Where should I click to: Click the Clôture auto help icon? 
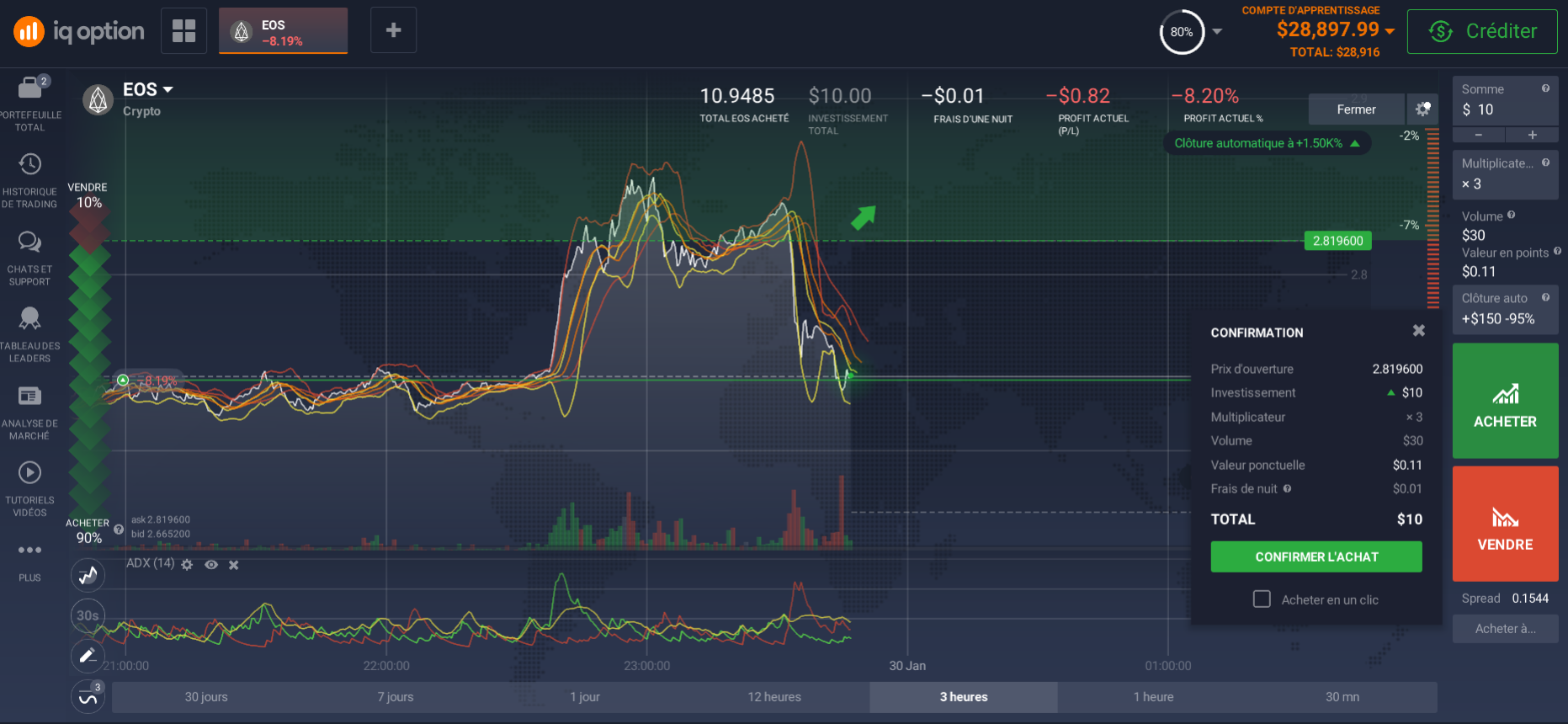tap(1545, 297)
